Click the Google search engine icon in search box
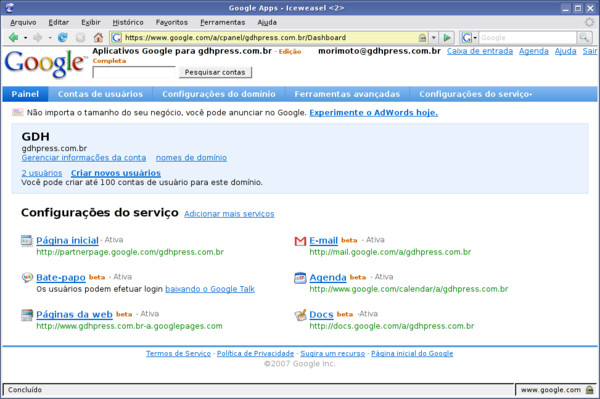600x399 pixels. [466, 37]
